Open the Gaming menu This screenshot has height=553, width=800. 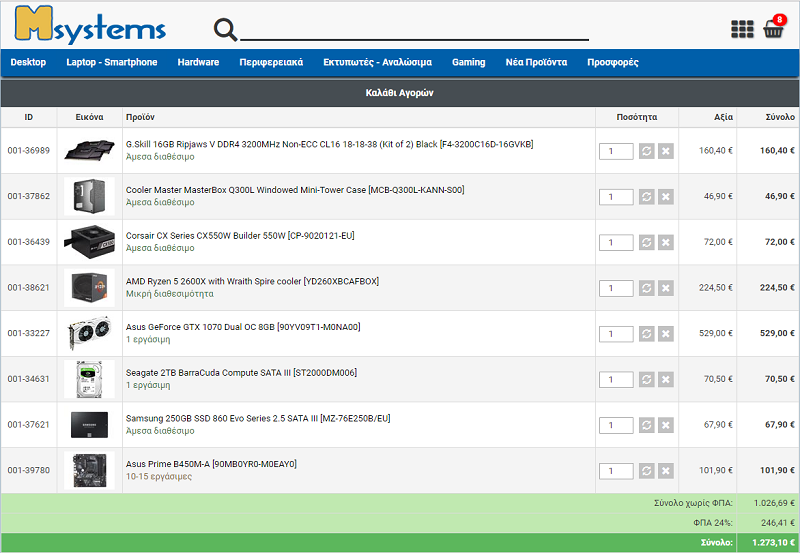(468, 62)
